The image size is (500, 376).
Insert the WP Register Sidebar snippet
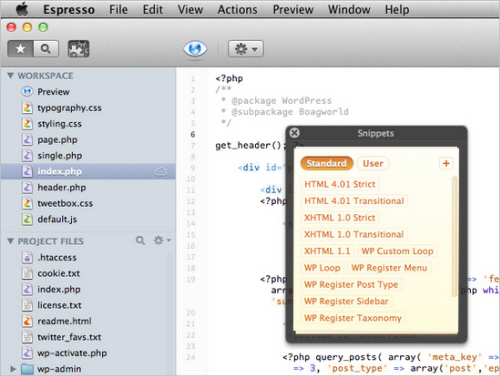346,301
